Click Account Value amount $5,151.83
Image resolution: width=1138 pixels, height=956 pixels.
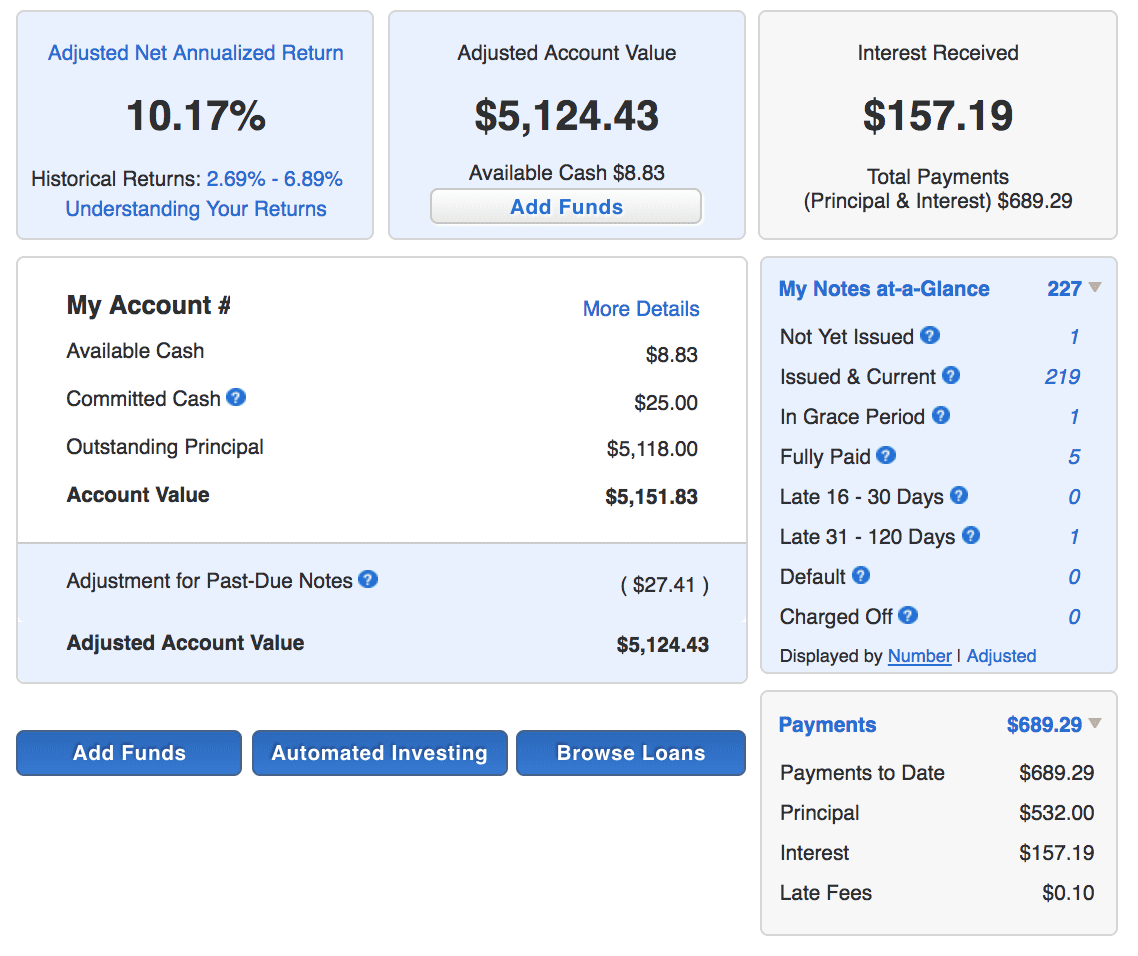coord(651,497)
